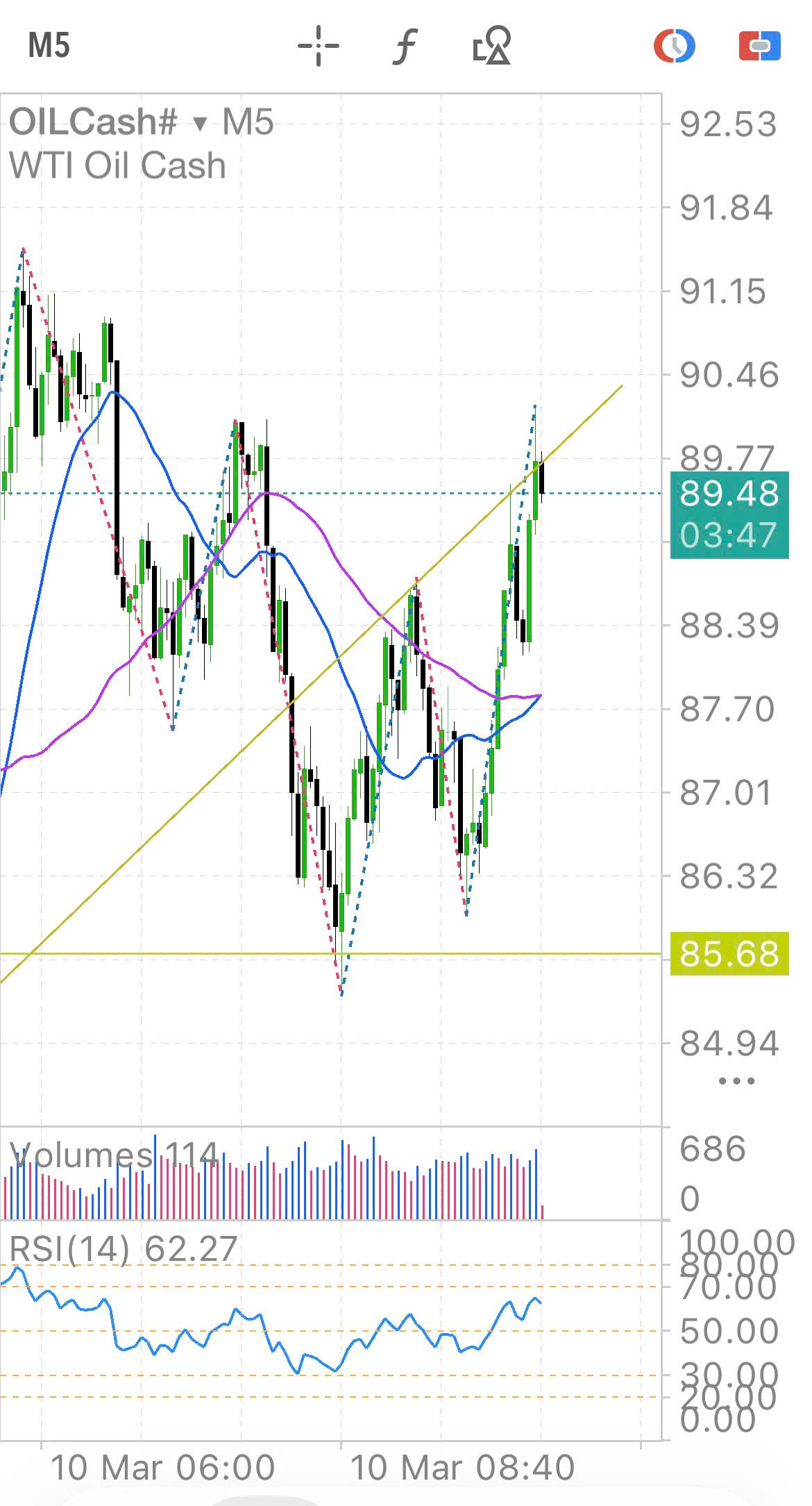812x1506 pixels.
Task: Tap the WTI Oil Cash description
Action: click(118, 166)
